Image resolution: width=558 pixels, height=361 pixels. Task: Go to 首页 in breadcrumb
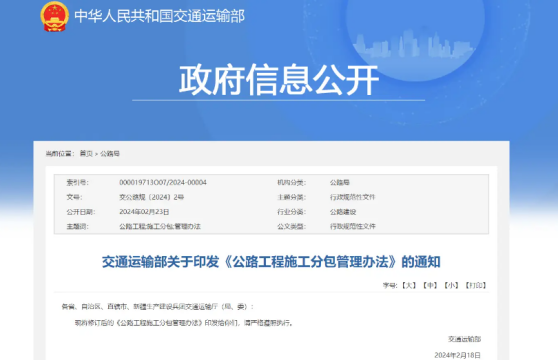86,153
